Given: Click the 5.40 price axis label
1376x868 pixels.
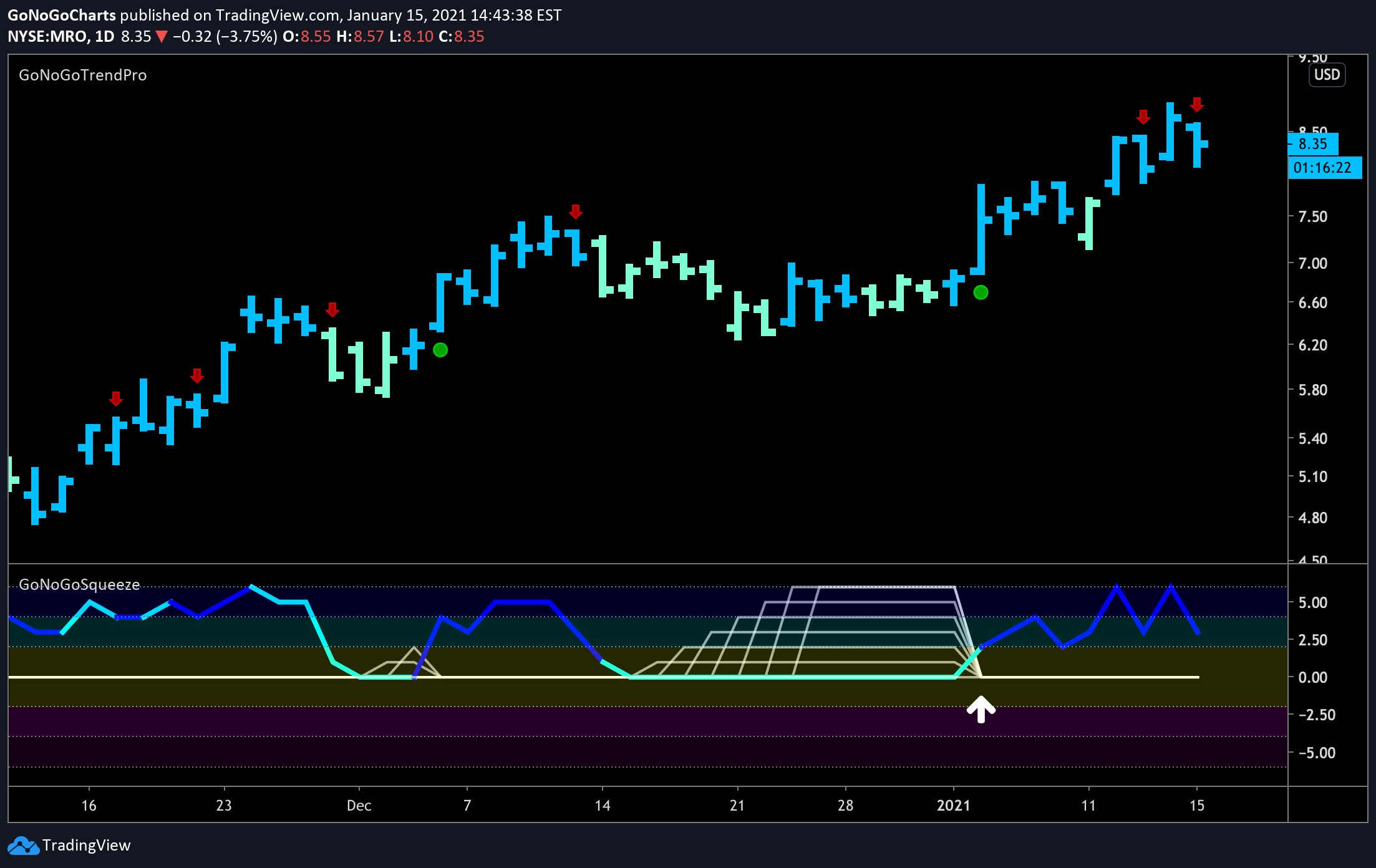Looking at the screenshot, I should (x=1313, y=438).
